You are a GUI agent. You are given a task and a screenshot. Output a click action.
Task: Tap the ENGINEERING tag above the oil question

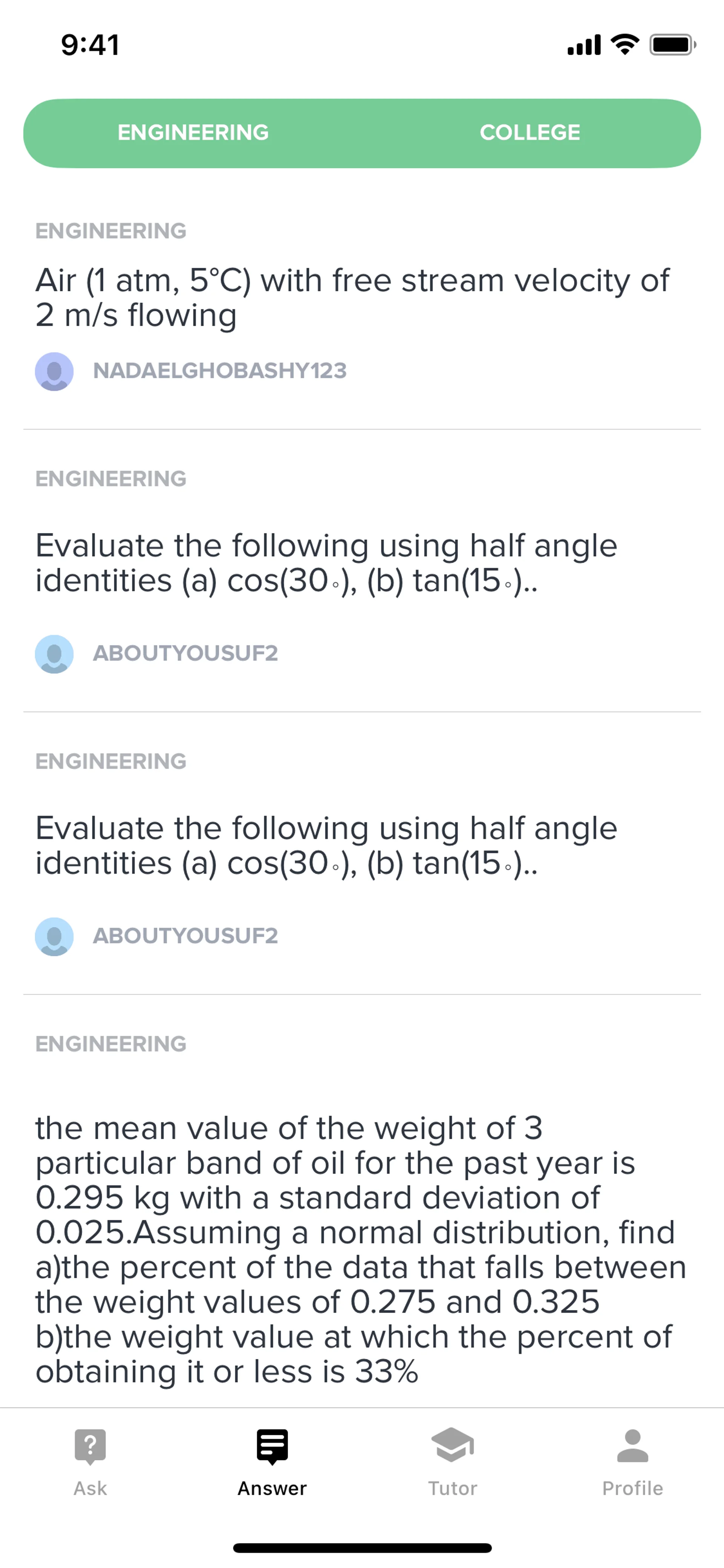click(111, 1044)
